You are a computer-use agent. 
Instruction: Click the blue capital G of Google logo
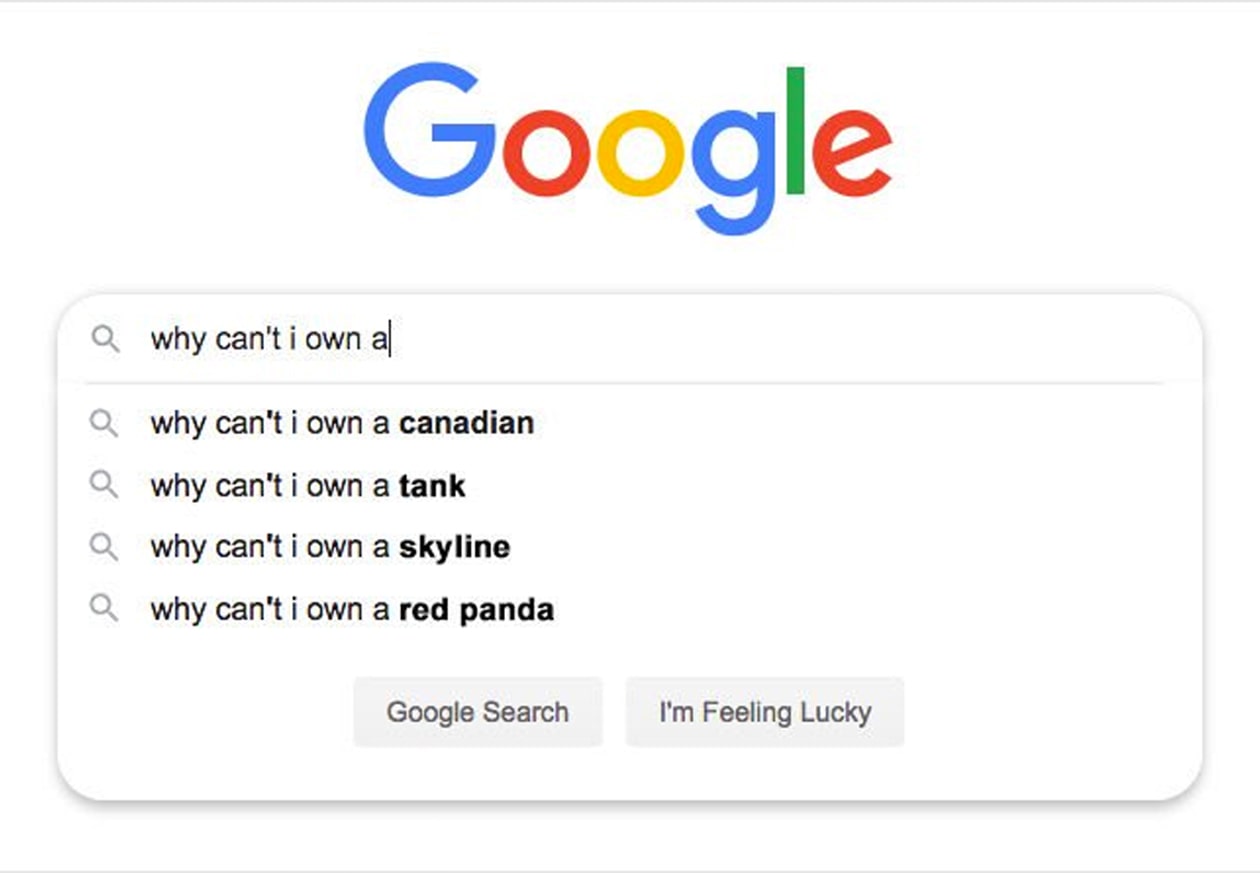[x=429, y=131]
